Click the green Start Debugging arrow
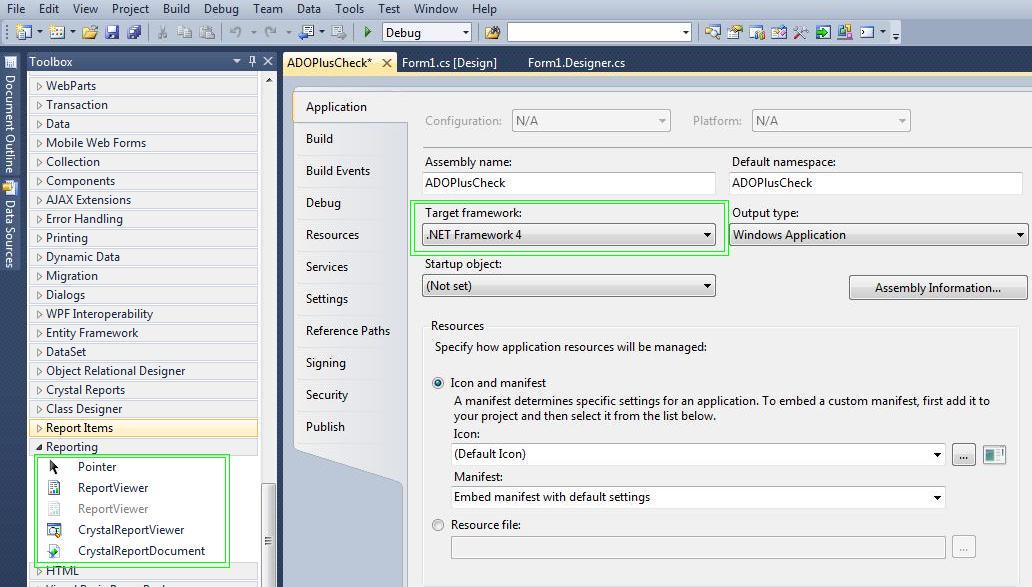The height and width of the screenshot is (587, 1032). point(367,32)
